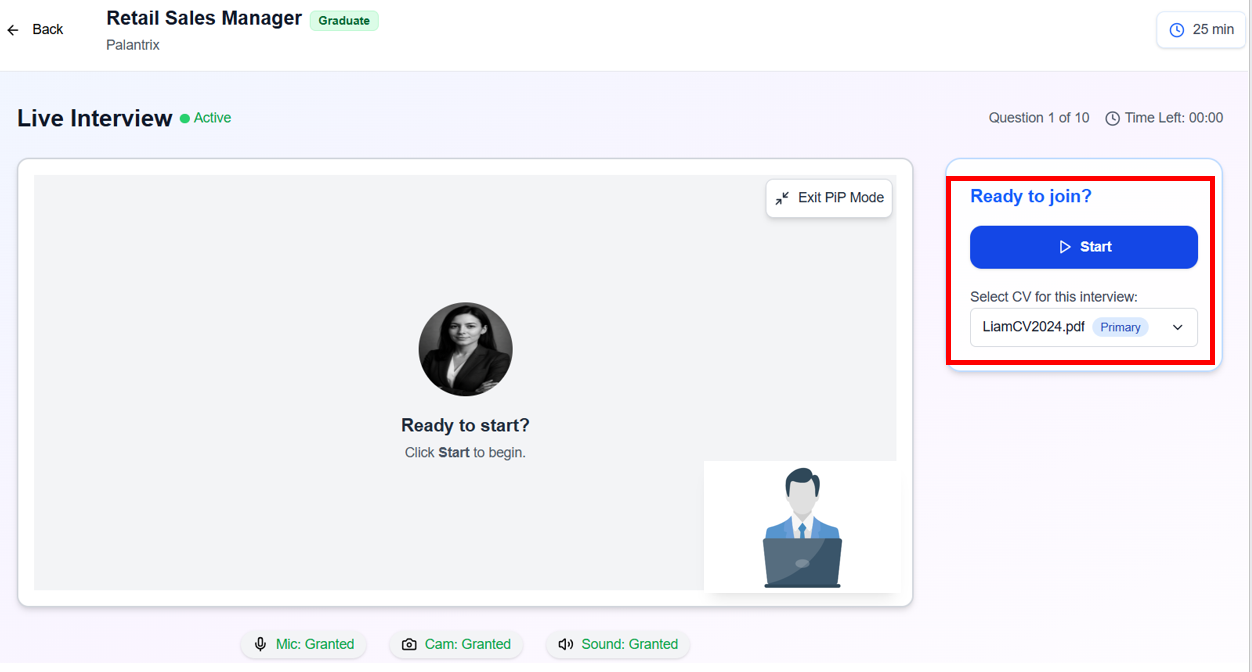Viewport: 1252px width, 672px height.
Task: Click the 25 min duration badge
Action: 1201,30
